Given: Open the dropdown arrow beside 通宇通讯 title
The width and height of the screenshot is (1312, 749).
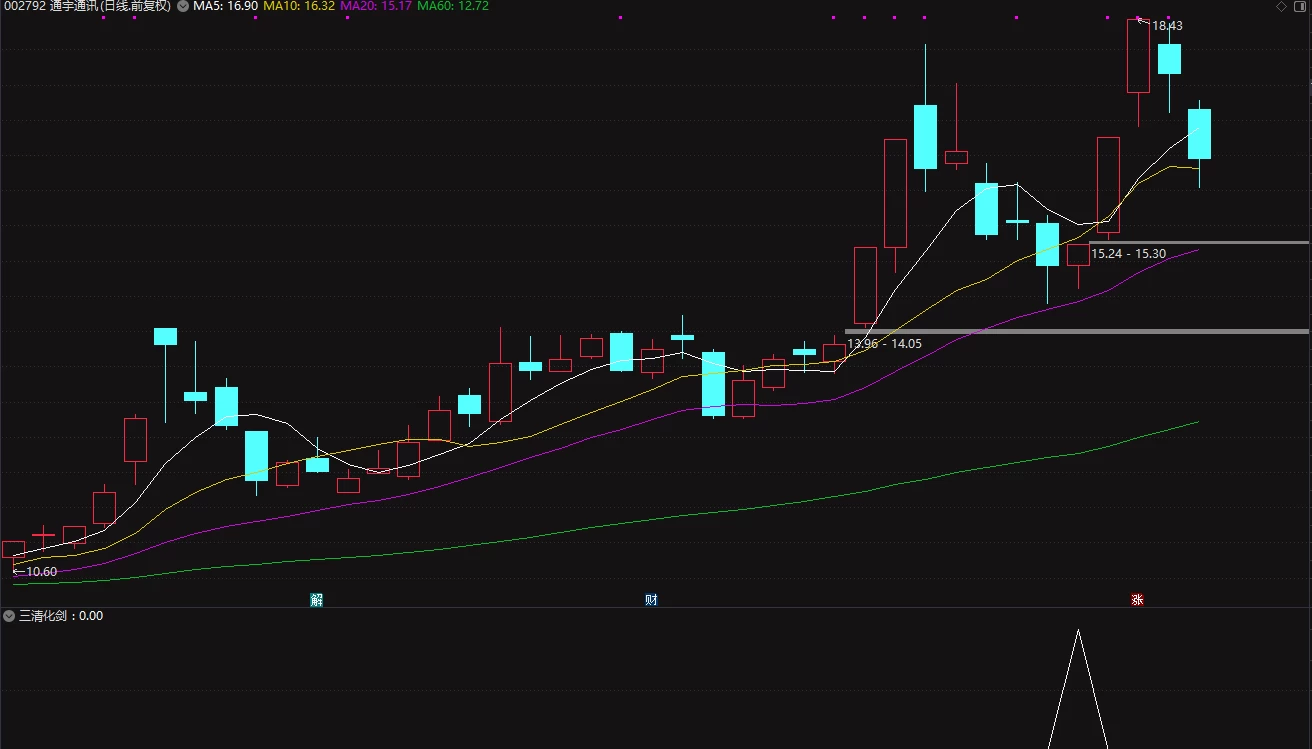Looking at the screenshot, I should click(182, 6).
